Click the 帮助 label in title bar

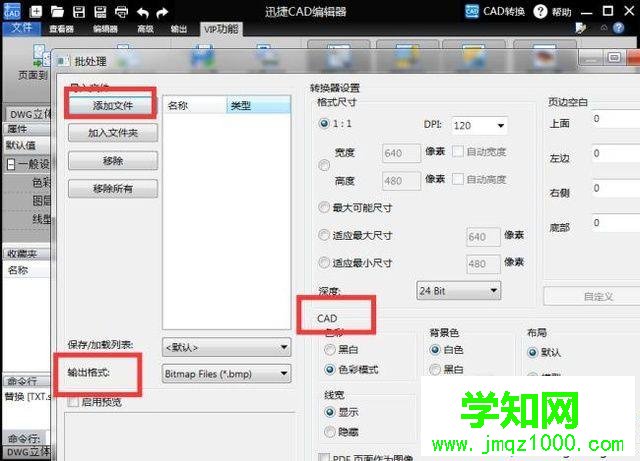coord(562,12)
